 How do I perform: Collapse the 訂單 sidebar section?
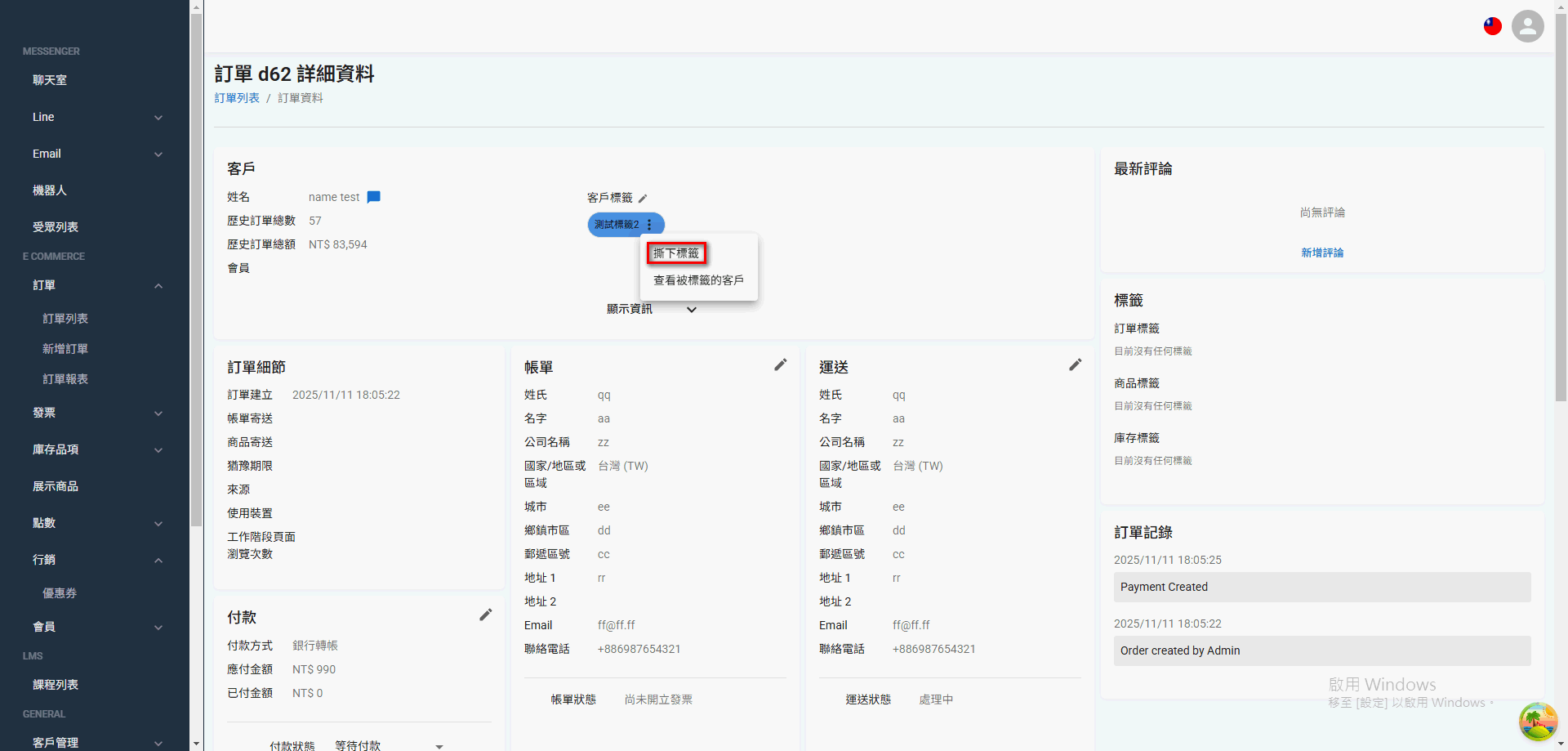click(158, 286)
